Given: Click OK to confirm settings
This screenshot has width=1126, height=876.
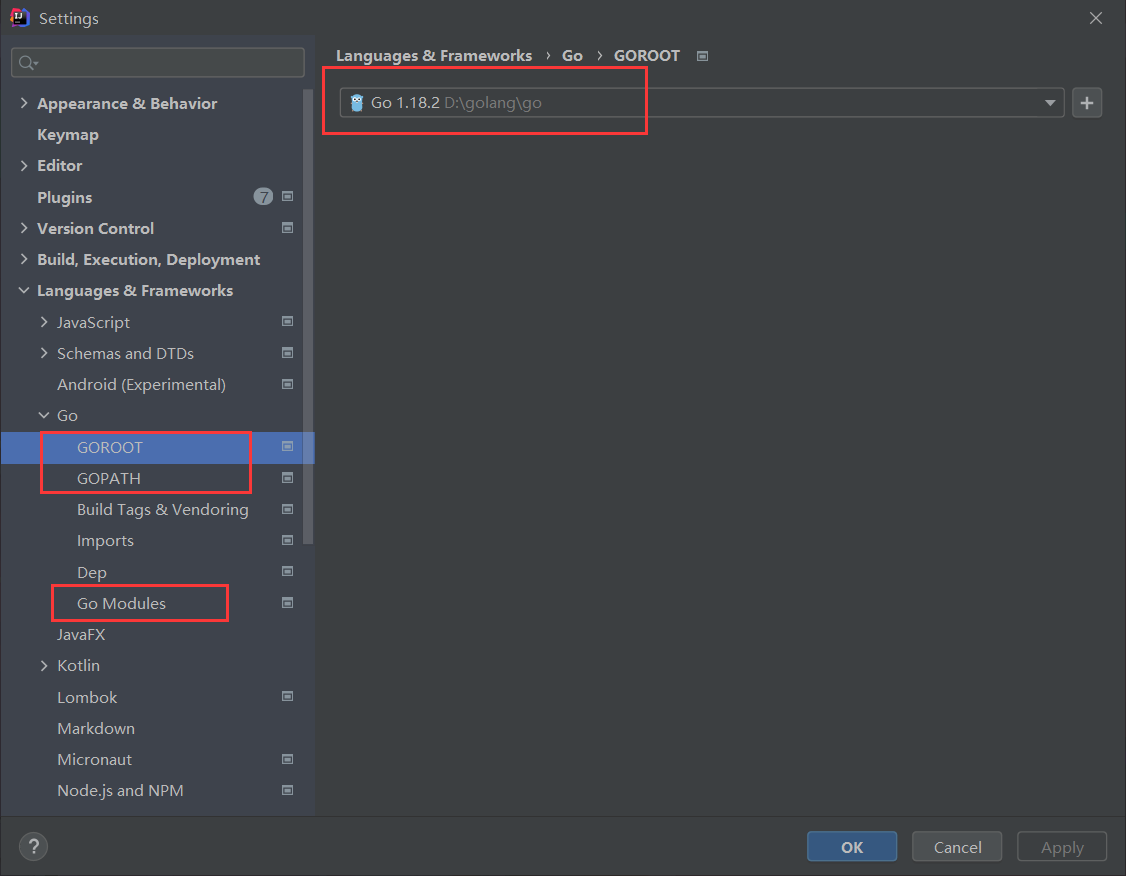Looking at the screenshot, I should (x=852, y=847).
